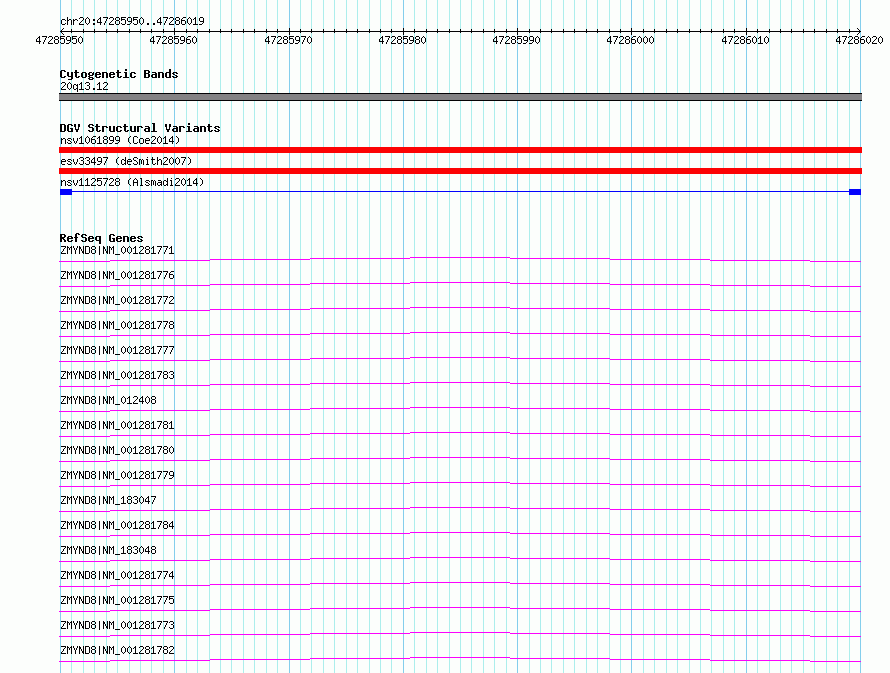The width and height of the screenshot is (890, 673).
Task: Click the red bar under esv33497
Action: (460, 171)
